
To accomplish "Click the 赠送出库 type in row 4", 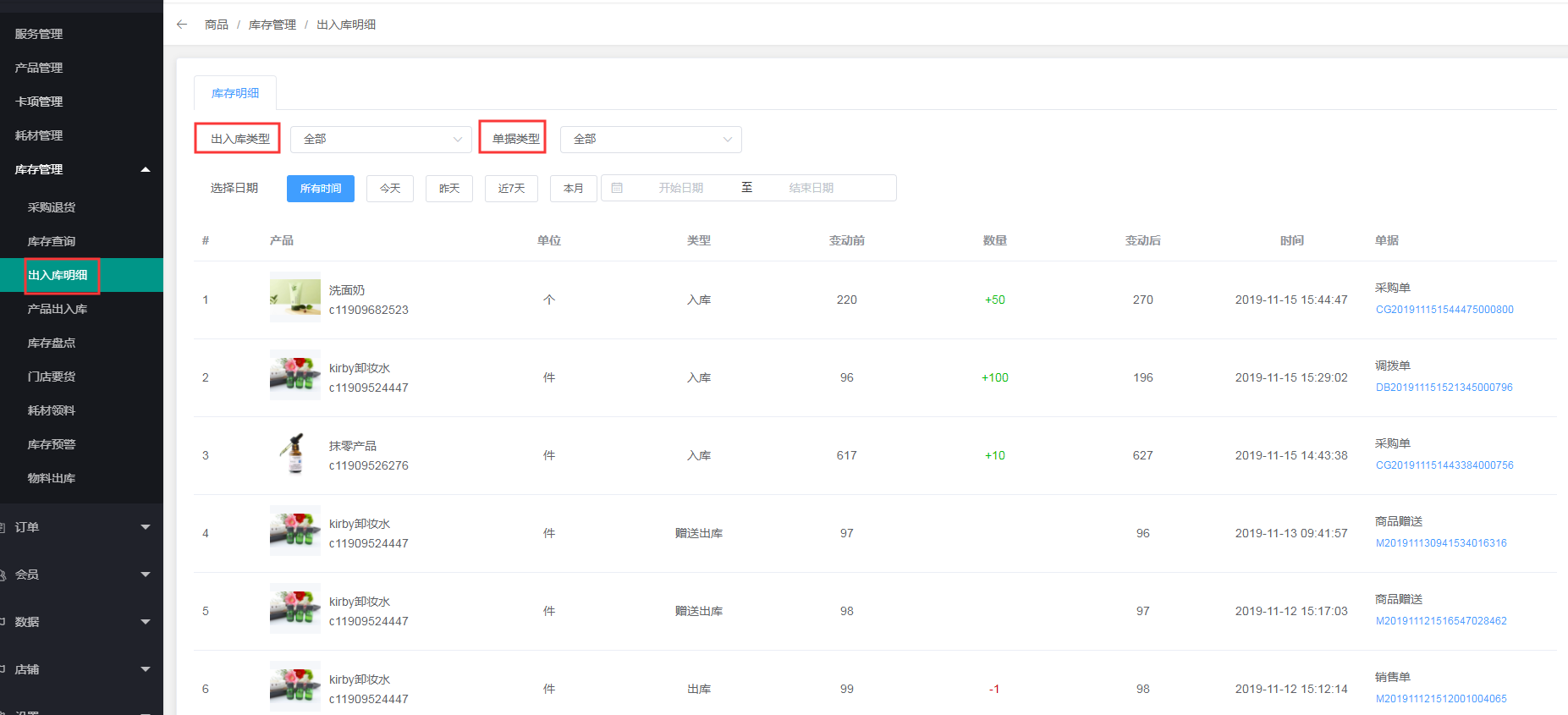I will pyautogui.click(x=699, y=533).
